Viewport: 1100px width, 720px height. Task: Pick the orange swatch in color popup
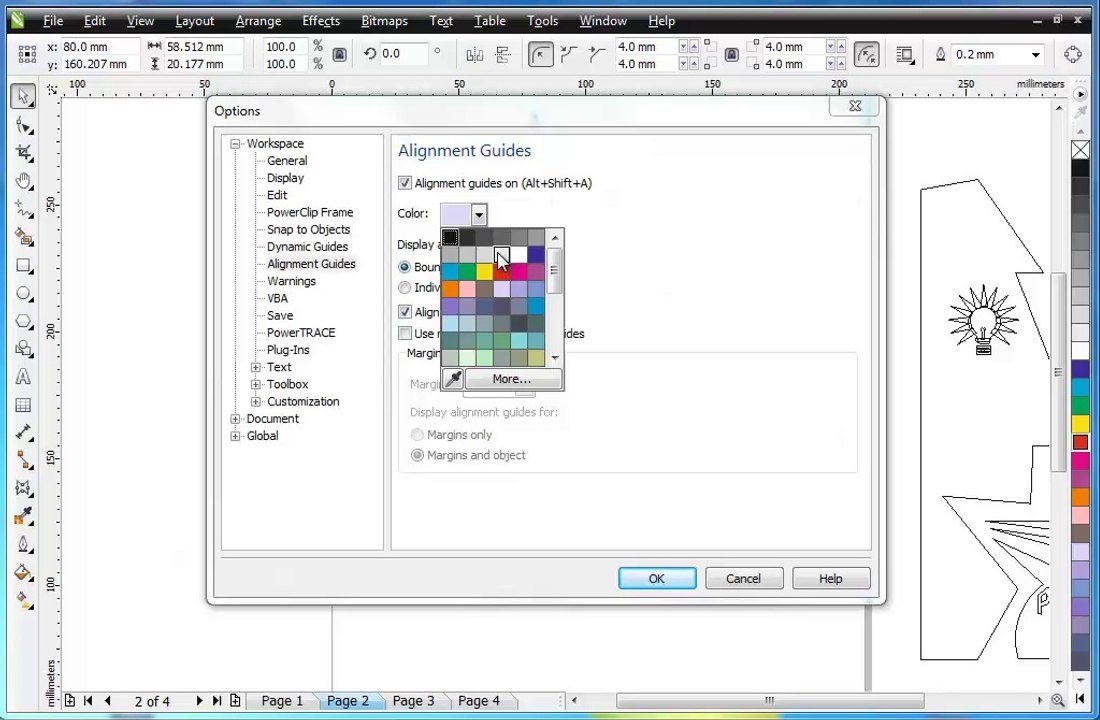pos(450,288)
